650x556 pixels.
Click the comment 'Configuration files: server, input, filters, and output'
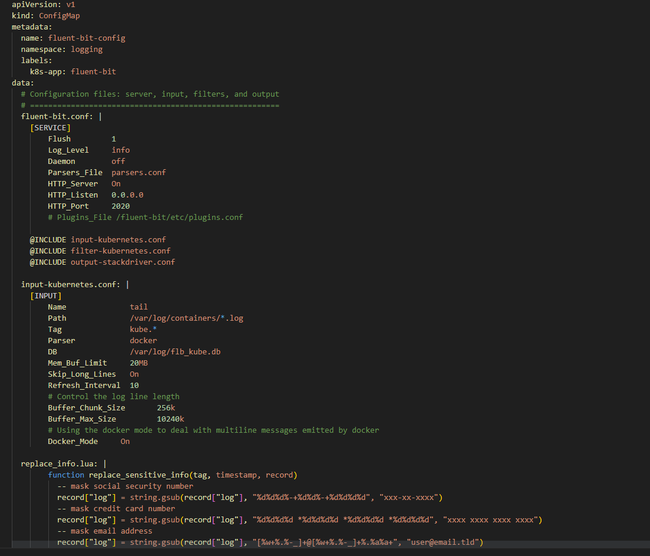point(150,94)
